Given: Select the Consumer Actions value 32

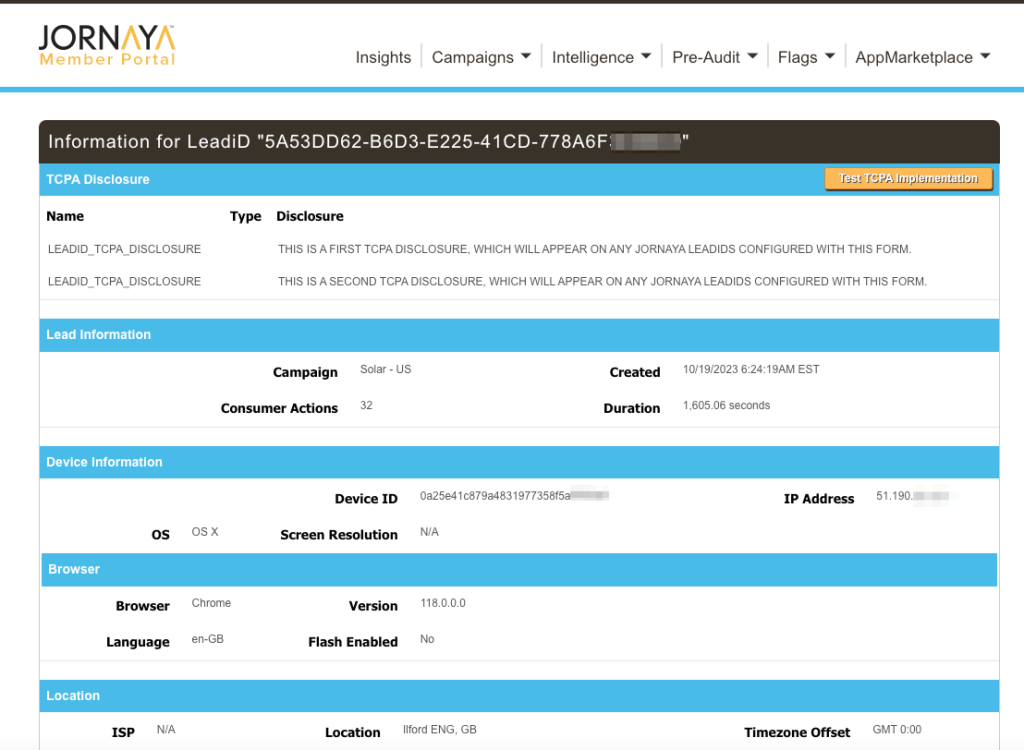Looking at the screenshot, I should (366, 405).
